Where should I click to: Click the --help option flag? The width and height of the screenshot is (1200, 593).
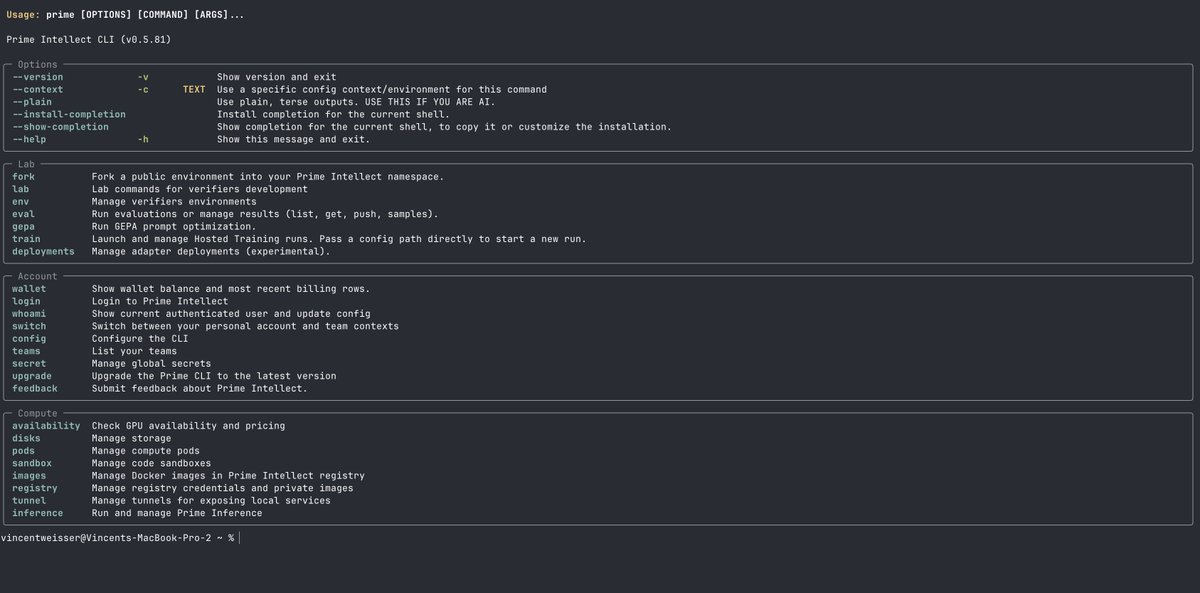29,139
